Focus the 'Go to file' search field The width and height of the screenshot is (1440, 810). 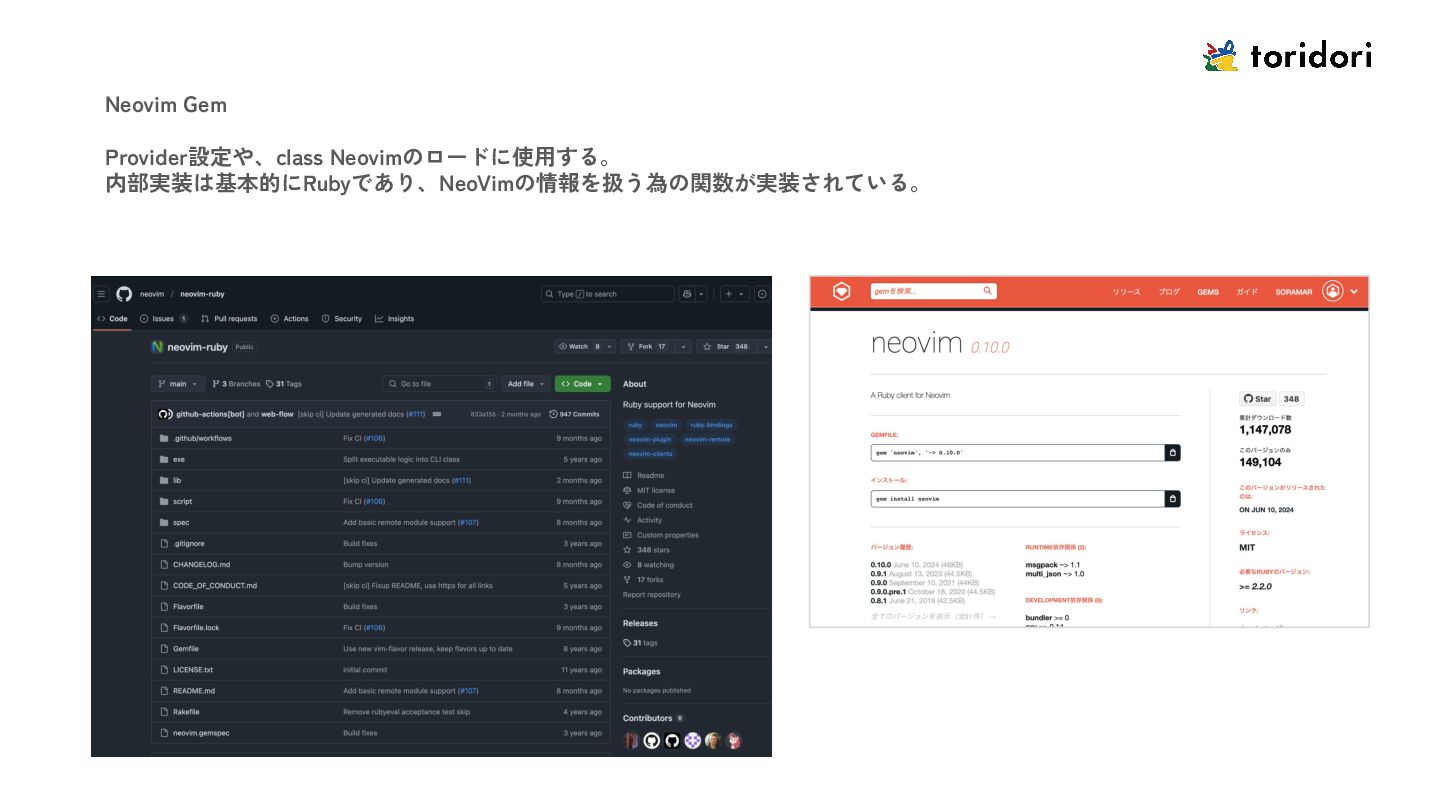(439, 384)
